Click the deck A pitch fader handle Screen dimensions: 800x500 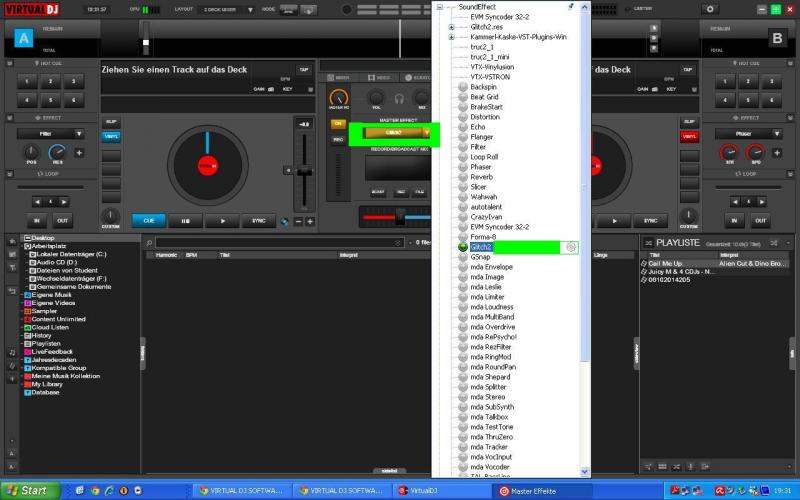point(305,172)
